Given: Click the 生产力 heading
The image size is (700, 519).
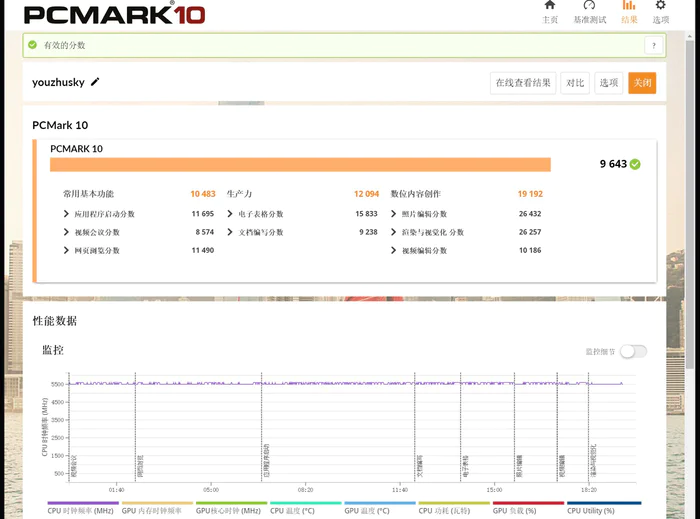Looking at the screenshot, I should click(x=239, y=194).
